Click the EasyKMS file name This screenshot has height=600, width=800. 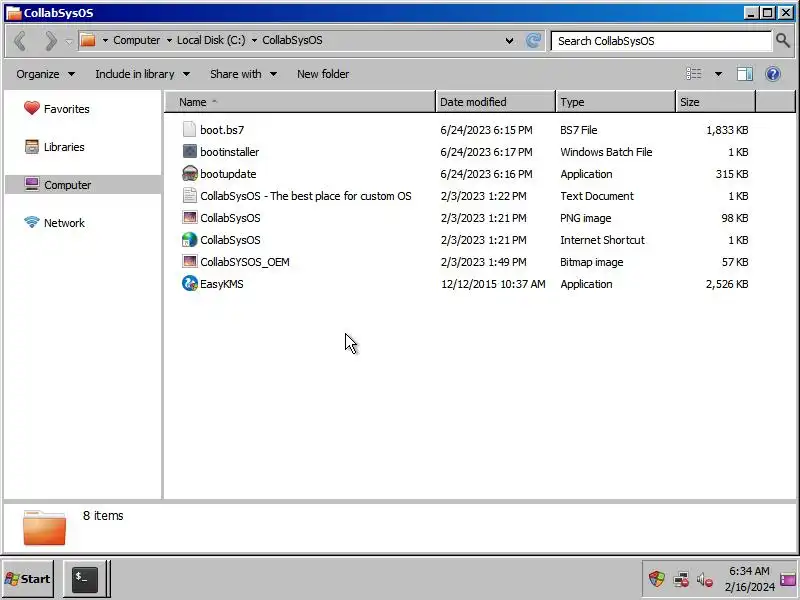pos(221,284)
